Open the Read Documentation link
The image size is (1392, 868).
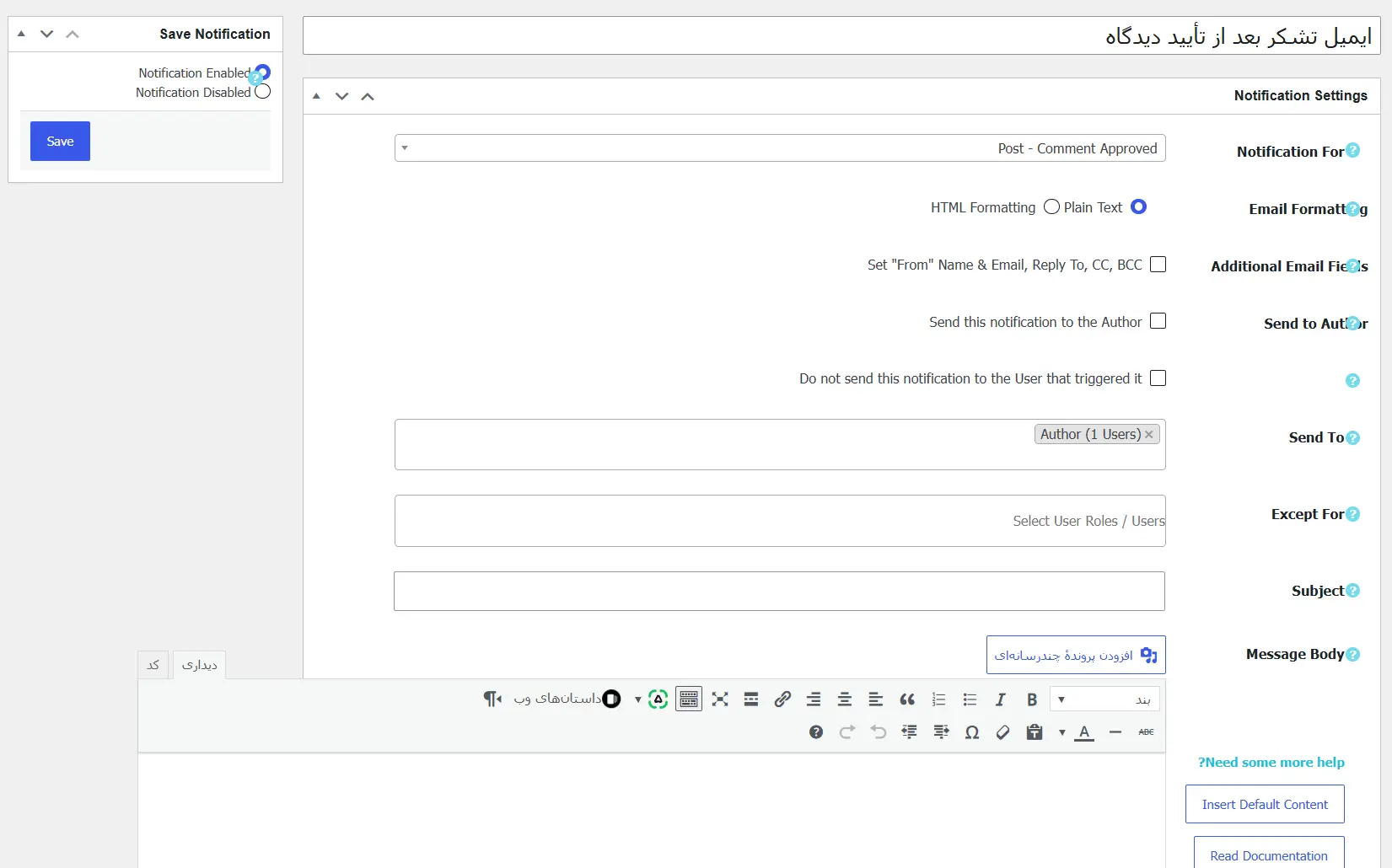(x=1269, y=854)
